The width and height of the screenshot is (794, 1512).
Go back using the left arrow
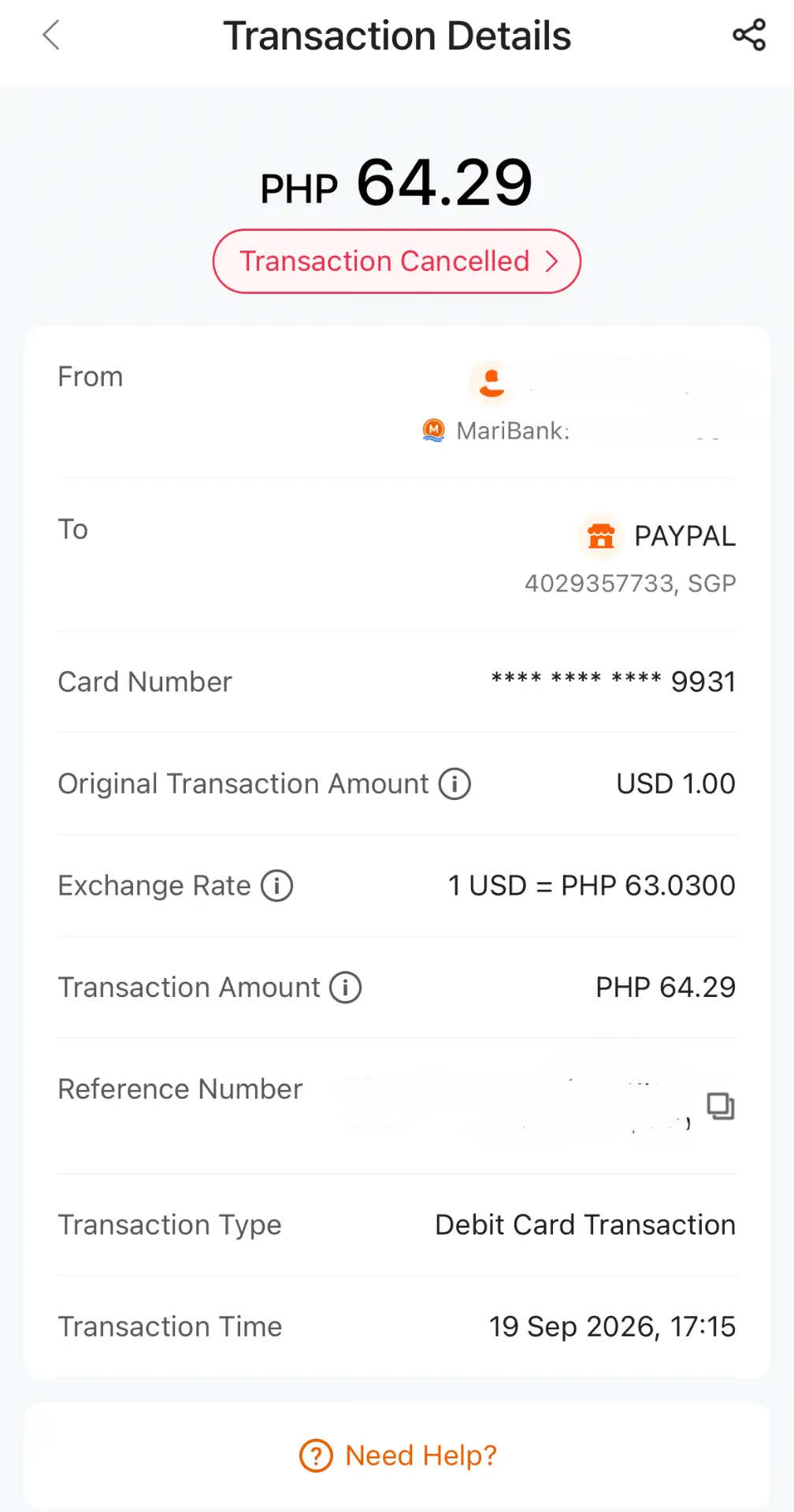pos(51,35)
